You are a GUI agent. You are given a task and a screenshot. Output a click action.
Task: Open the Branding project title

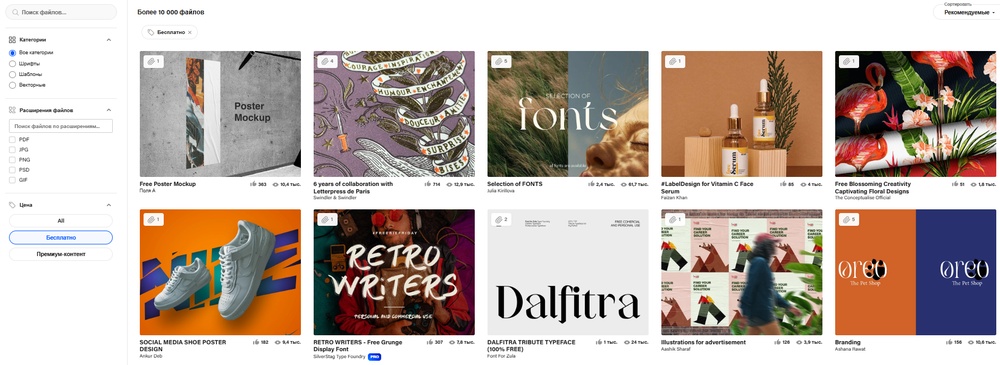pos(848,342)
